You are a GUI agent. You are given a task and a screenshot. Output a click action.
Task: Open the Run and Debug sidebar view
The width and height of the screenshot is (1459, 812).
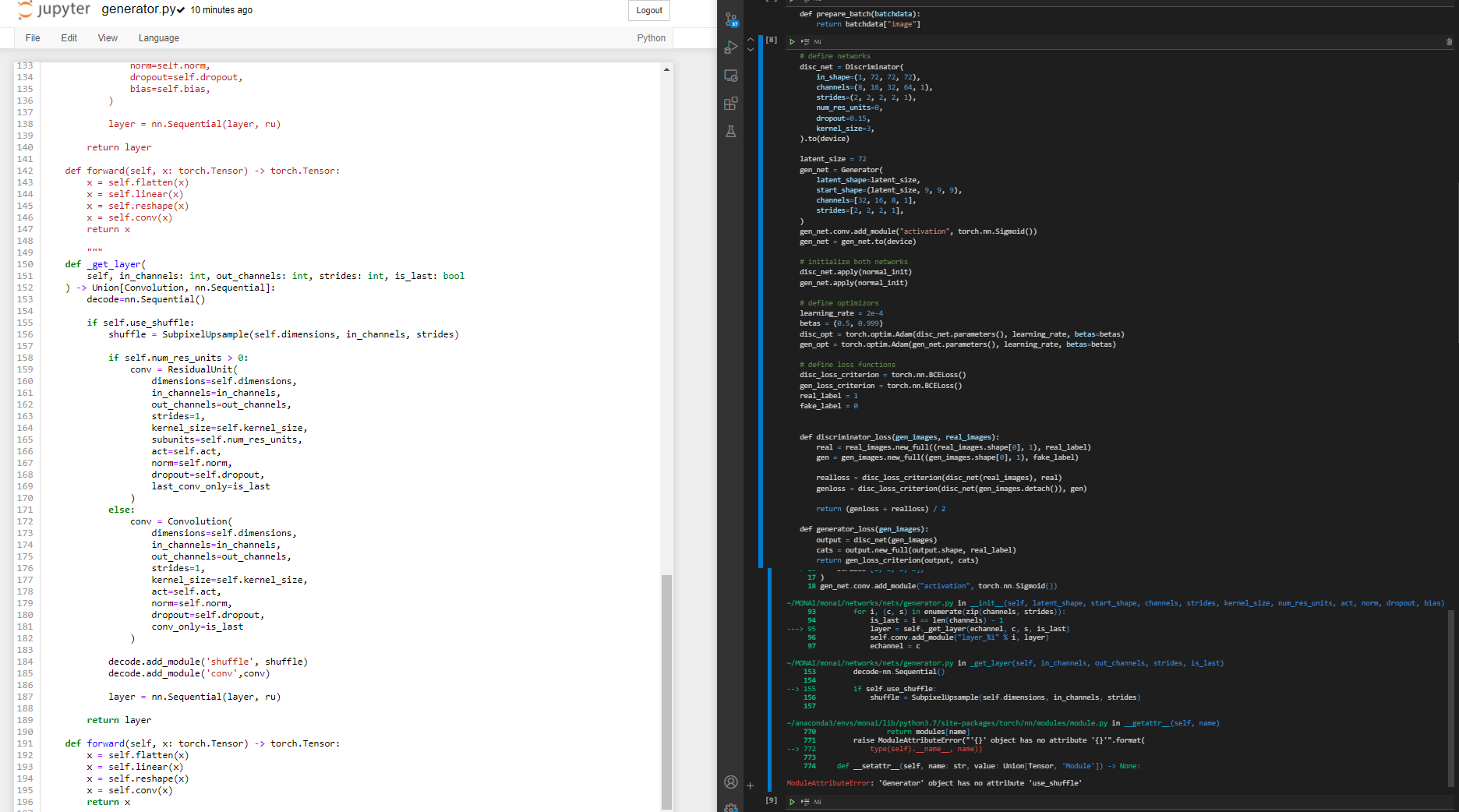[x=731, y=47]
